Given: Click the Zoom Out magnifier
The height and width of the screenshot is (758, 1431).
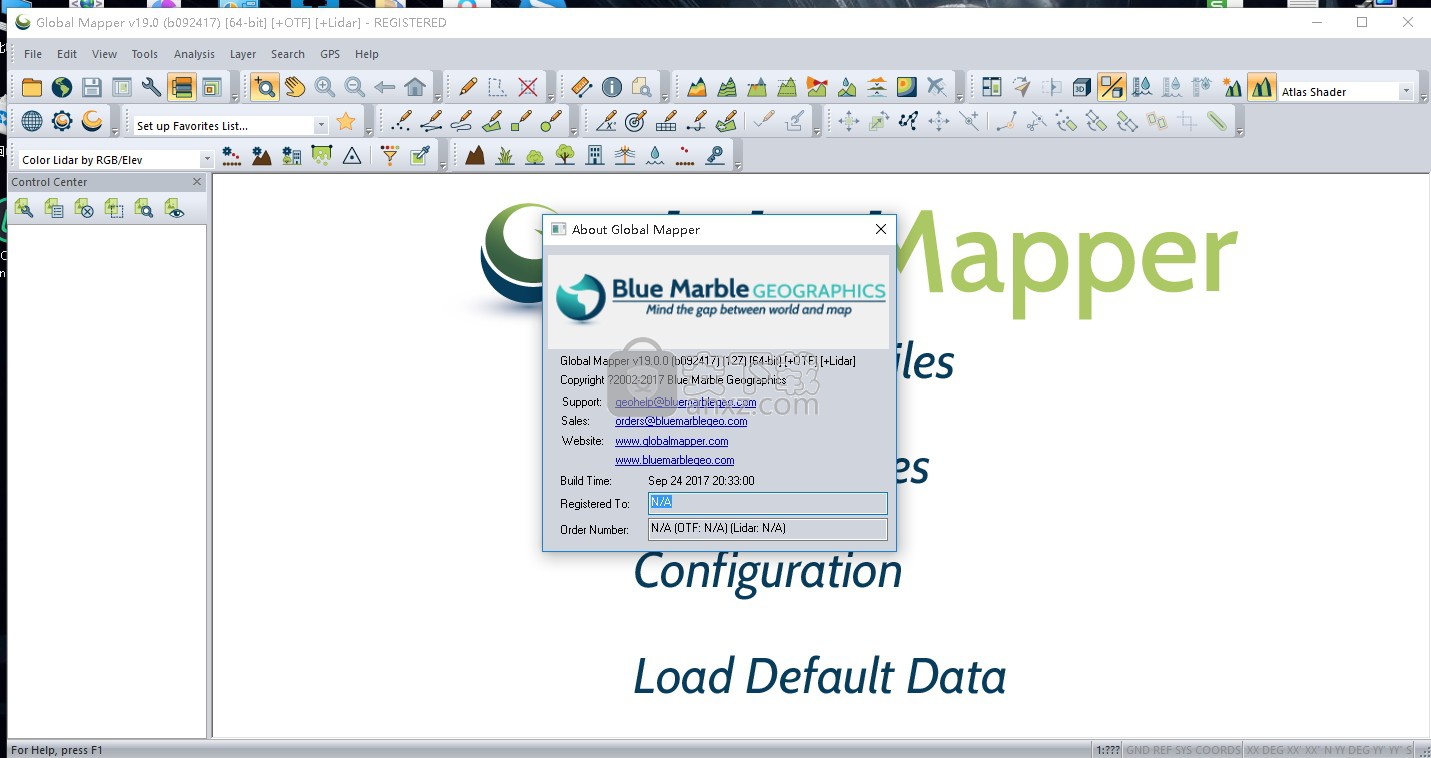Looking at the screenshot, I should pyautogui.click(x=354, y=88).
